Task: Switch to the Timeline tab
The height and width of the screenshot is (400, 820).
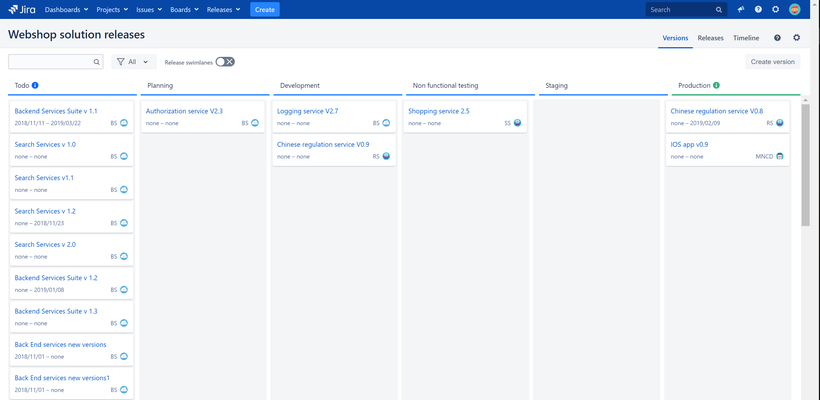Action: (x=746, y=38)
